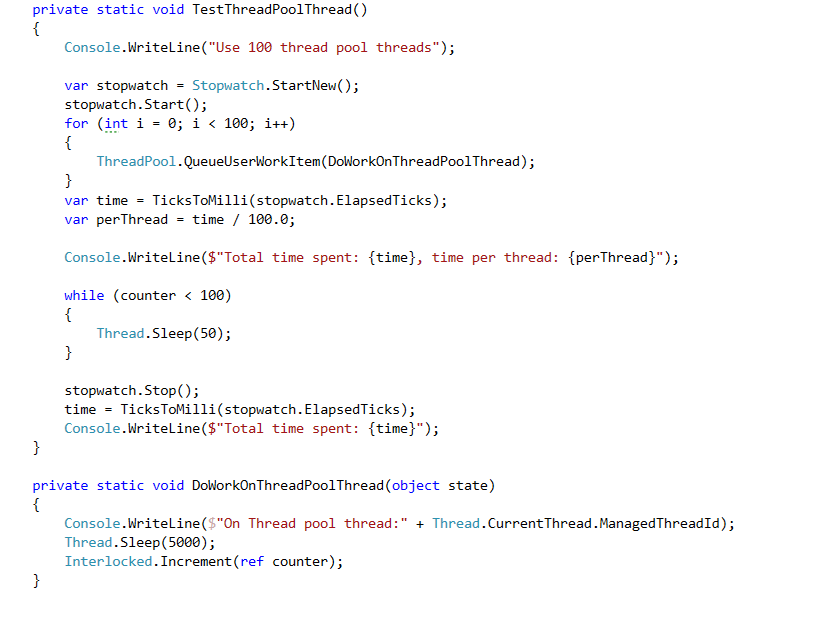826x621 pixels.
Task: Click the TicksToMilli call assigning var time
Action: click(299, 201)
